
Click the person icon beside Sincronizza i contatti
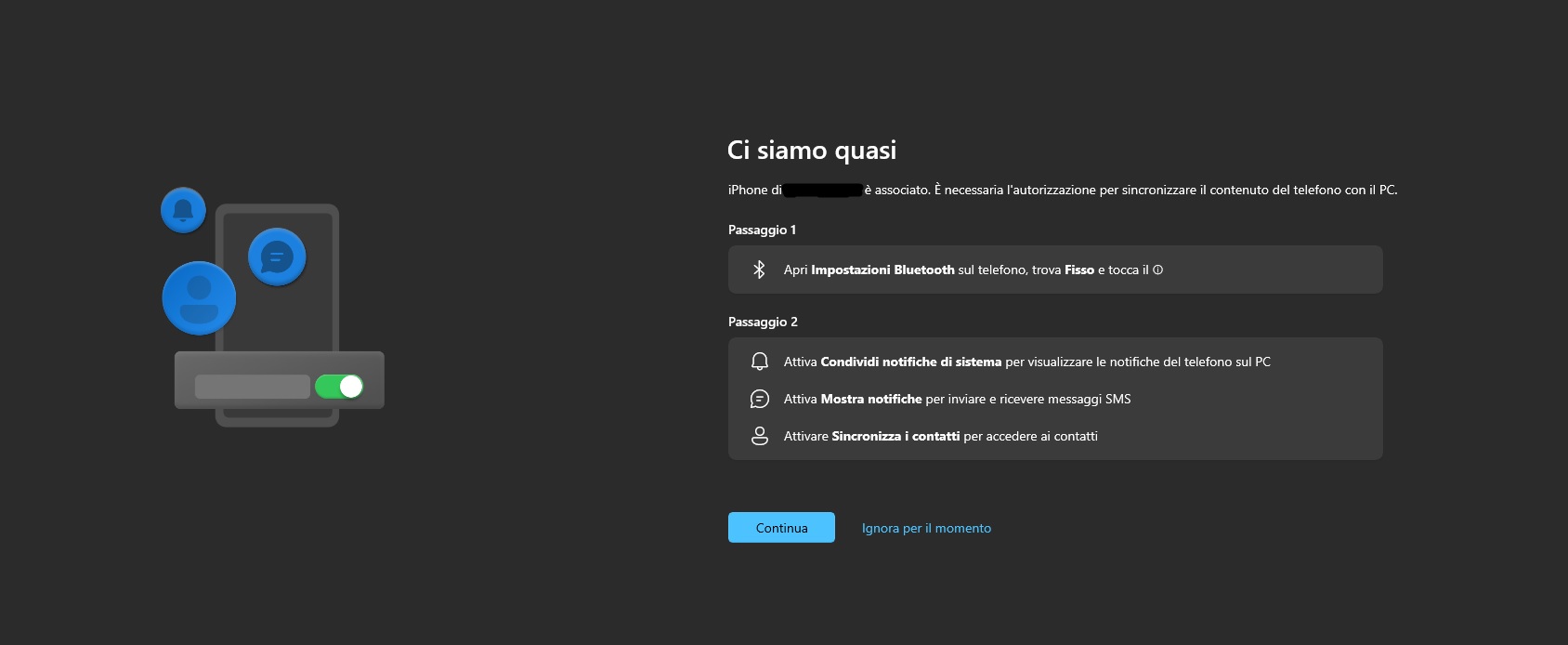tap(759, 436)
